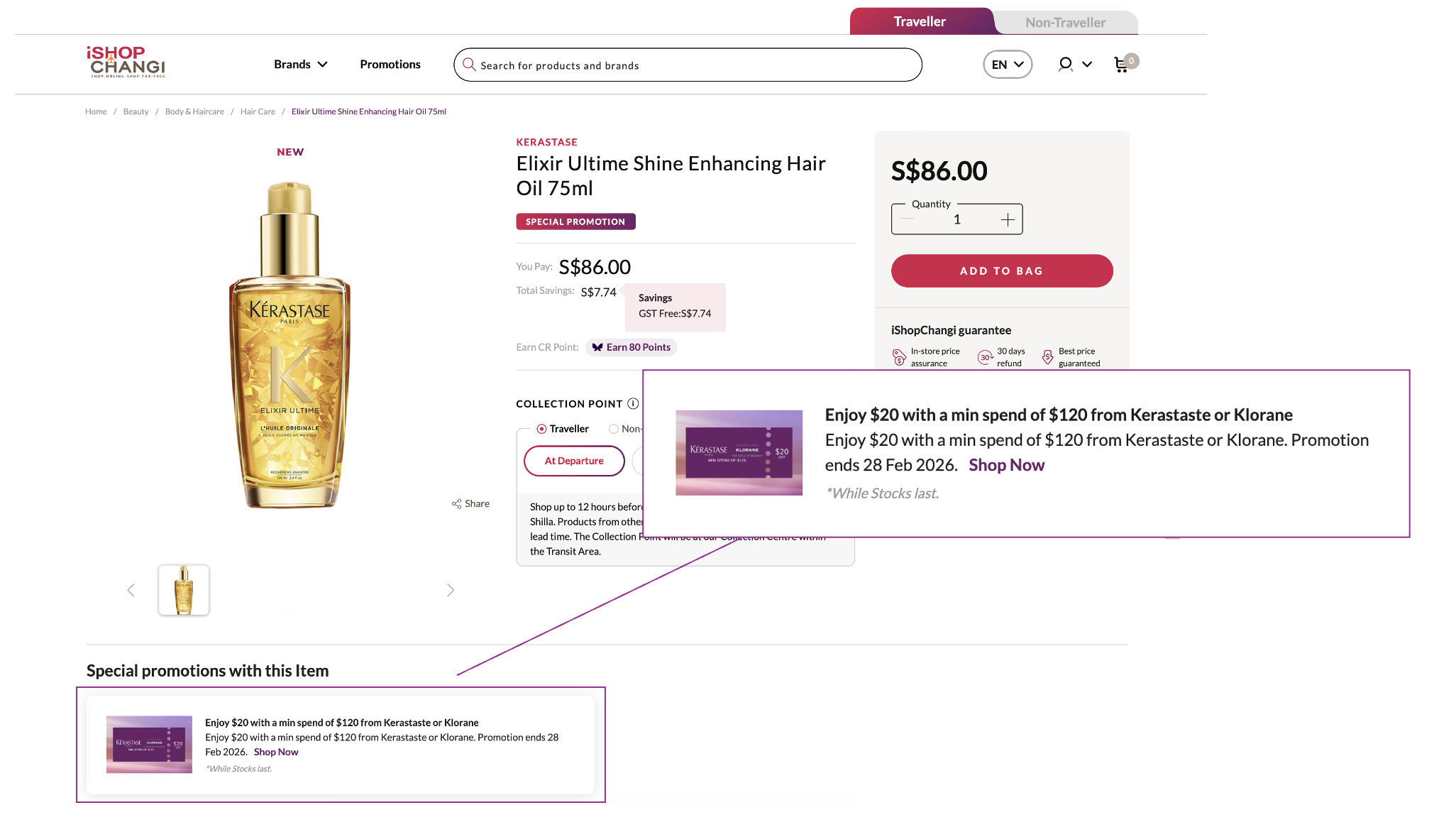The image size is (1456, 832).
Task: Click the search magnifier icon
Action: tap(469, 65)
